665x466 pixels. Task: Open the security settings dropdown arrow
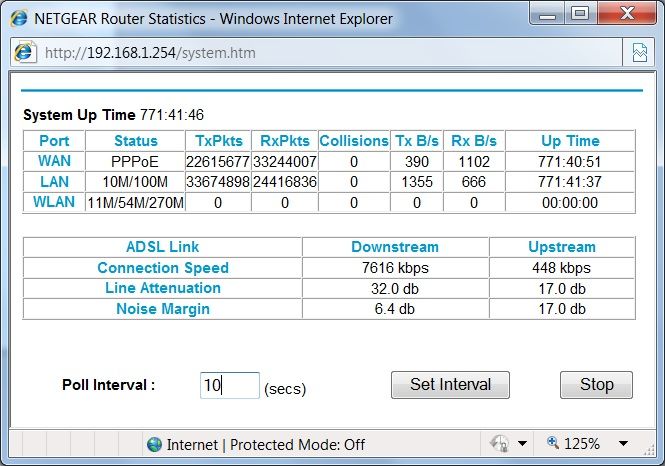pos(522,444)
